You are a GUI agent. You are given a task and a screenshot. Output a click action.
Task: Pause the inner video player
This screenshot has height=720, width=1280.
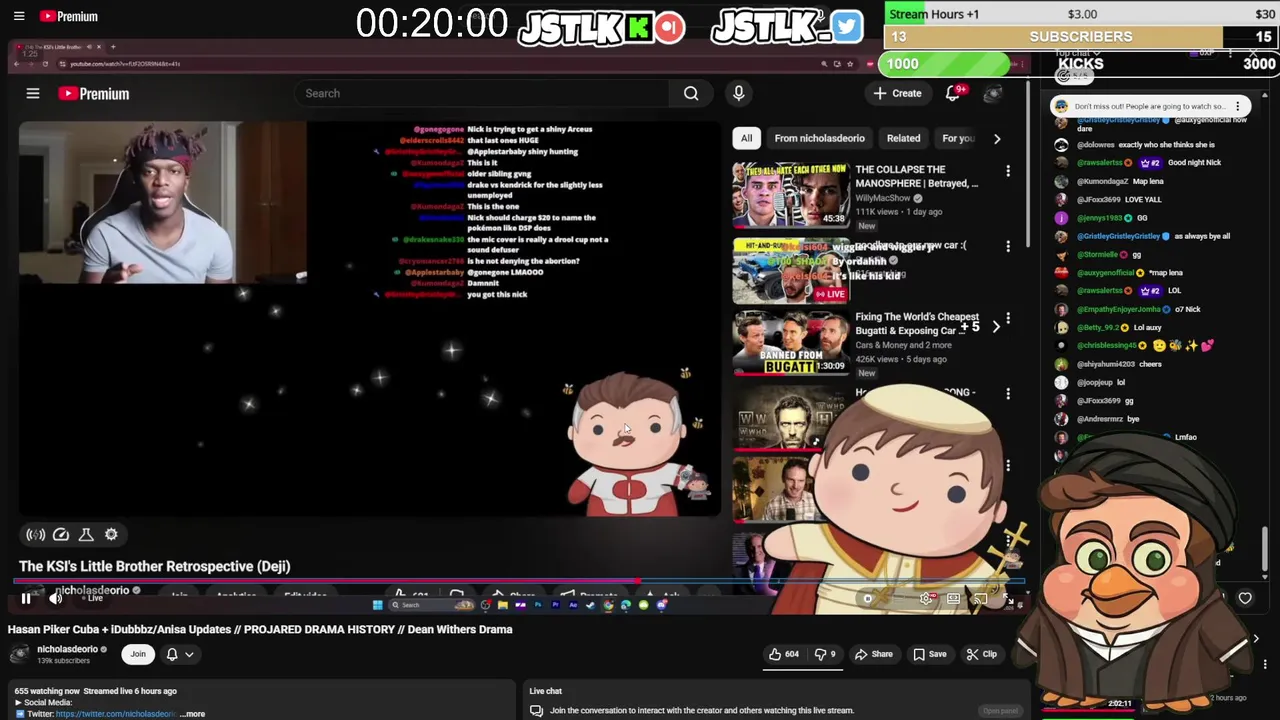point(26,598)
